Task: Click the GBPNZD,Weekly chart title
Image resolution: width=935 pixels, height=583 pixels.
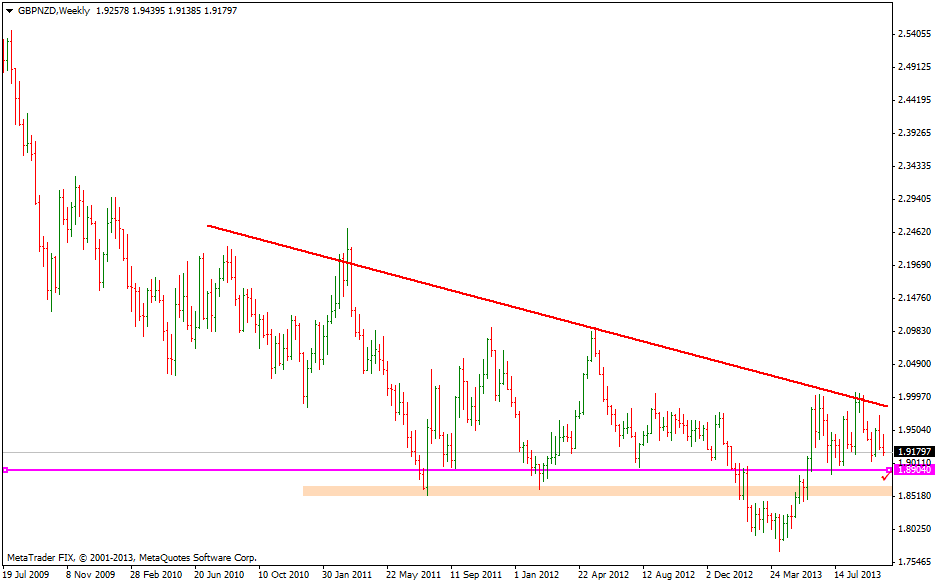Action: point(53,8)
